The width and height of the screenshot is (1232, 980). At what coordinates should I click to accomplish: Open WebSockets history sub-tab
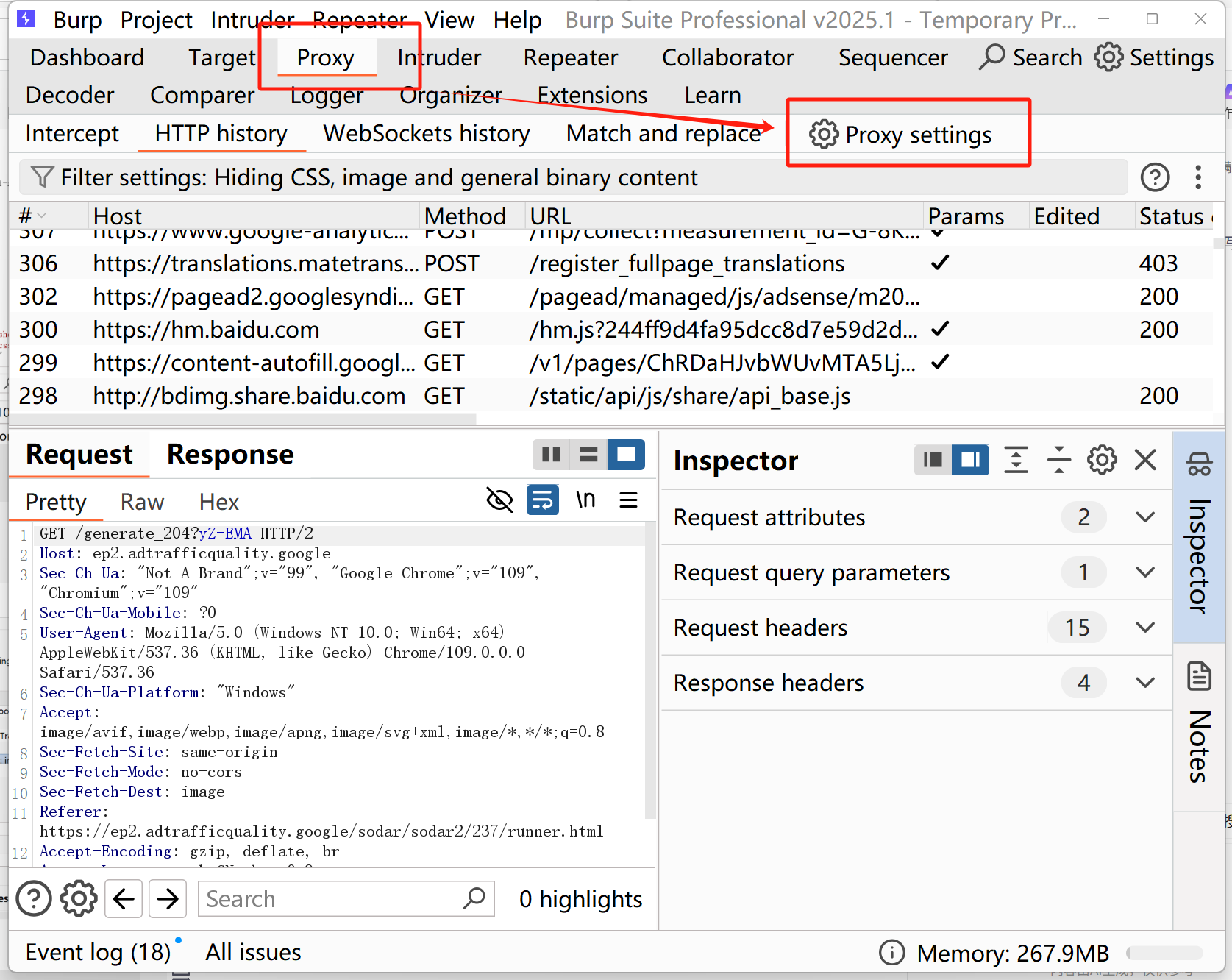tap(427, 133)
